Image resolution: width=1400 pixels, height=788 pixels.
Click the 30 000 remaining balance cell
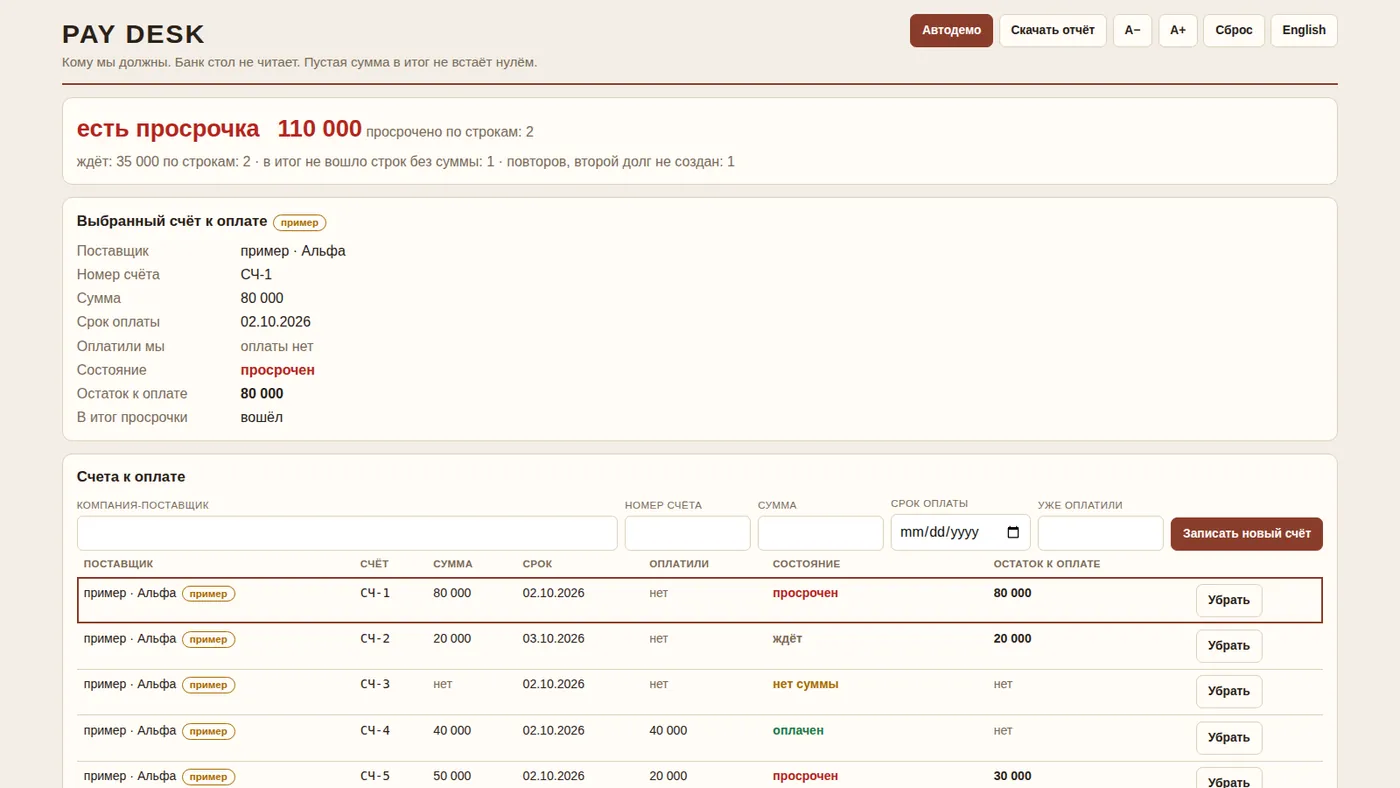(x=1012, y=777)
